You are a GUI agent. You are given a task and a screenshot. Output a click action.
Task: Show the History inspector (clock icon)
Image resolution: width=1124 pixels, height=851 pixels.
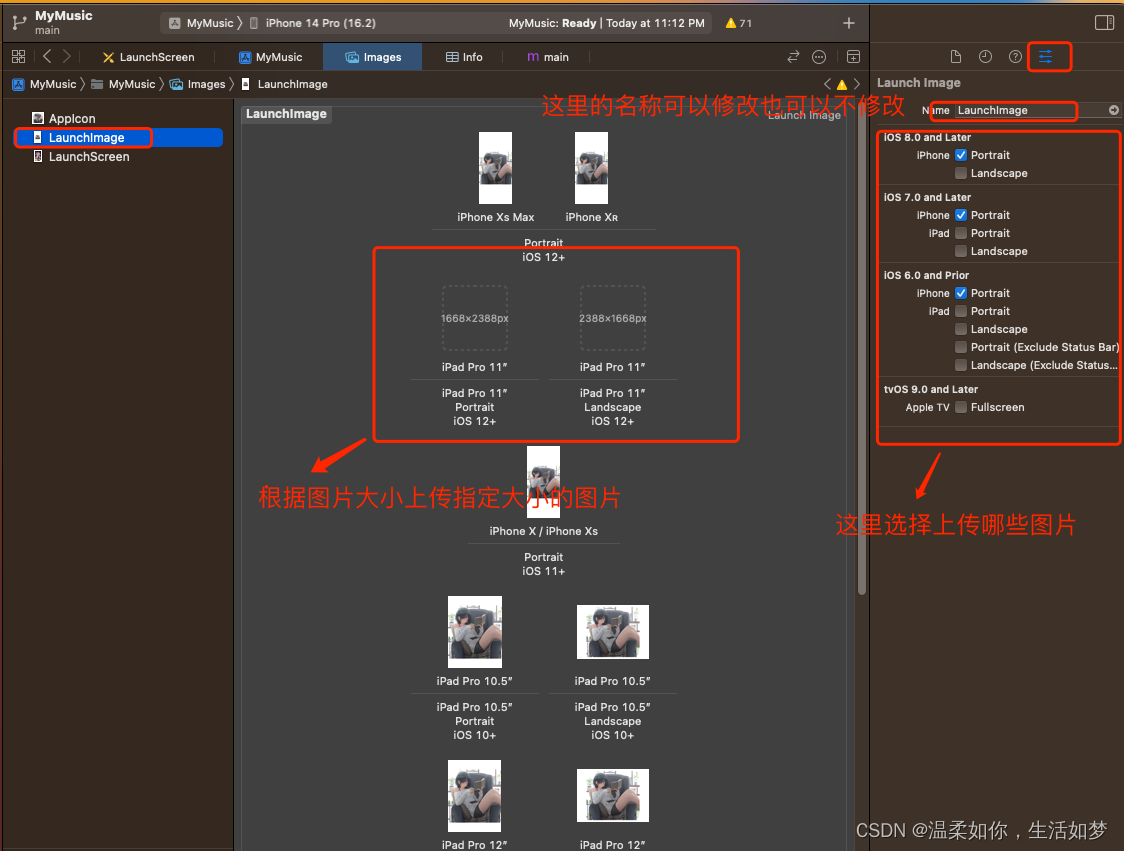tap(985, 57)
